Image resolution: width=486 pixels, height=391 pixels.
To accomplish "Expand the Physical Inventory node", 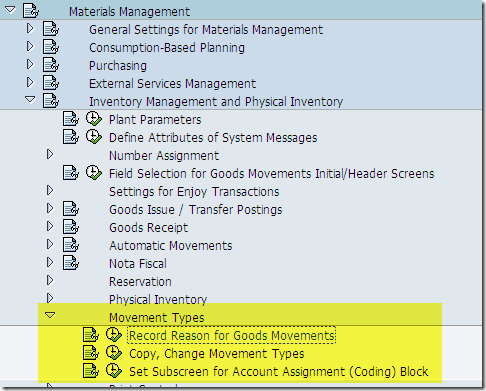I will click(50, 298).
